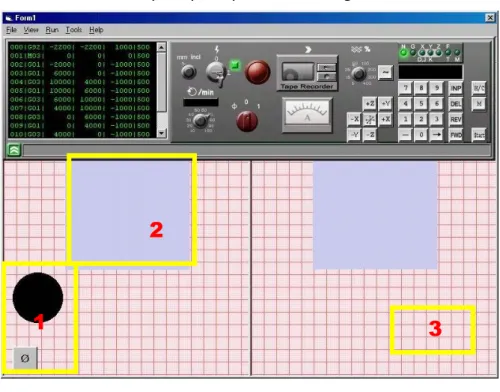Screen dimensions: 500x392
Task: Click the program list scroll-down arrow
Action: (161, 133)
